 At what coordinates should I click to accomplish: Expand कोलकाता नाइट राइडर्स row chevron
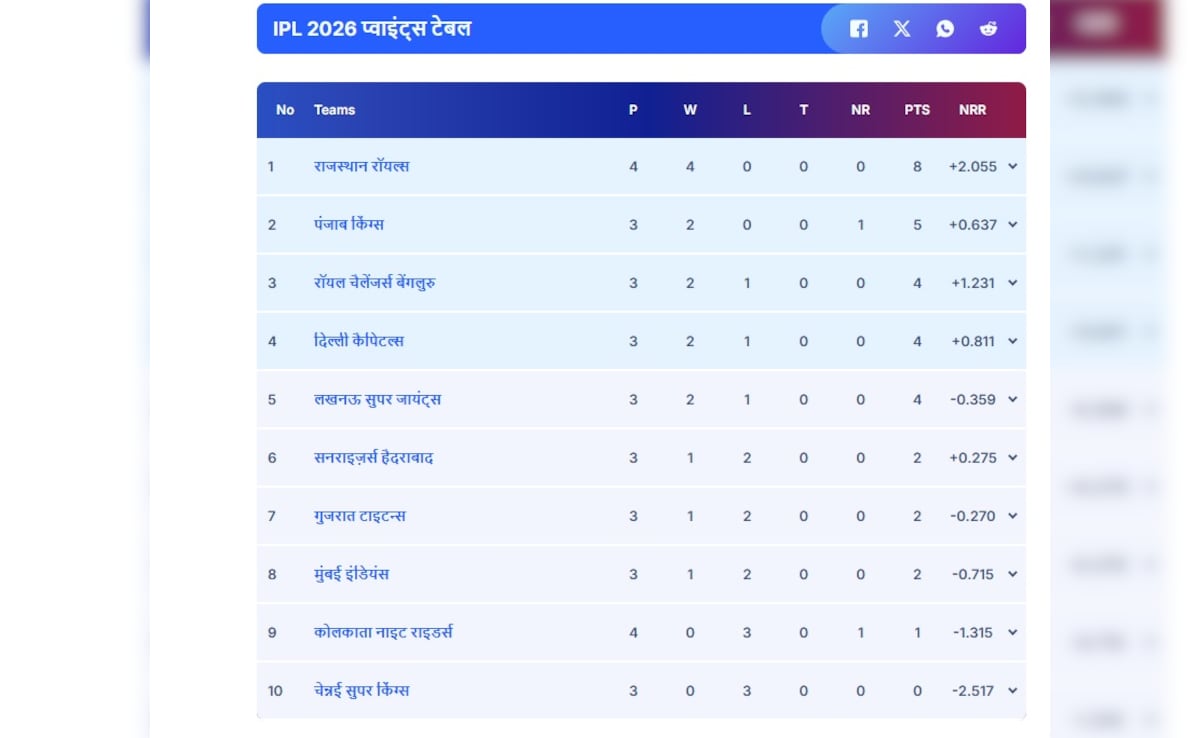coord(1012,633)
